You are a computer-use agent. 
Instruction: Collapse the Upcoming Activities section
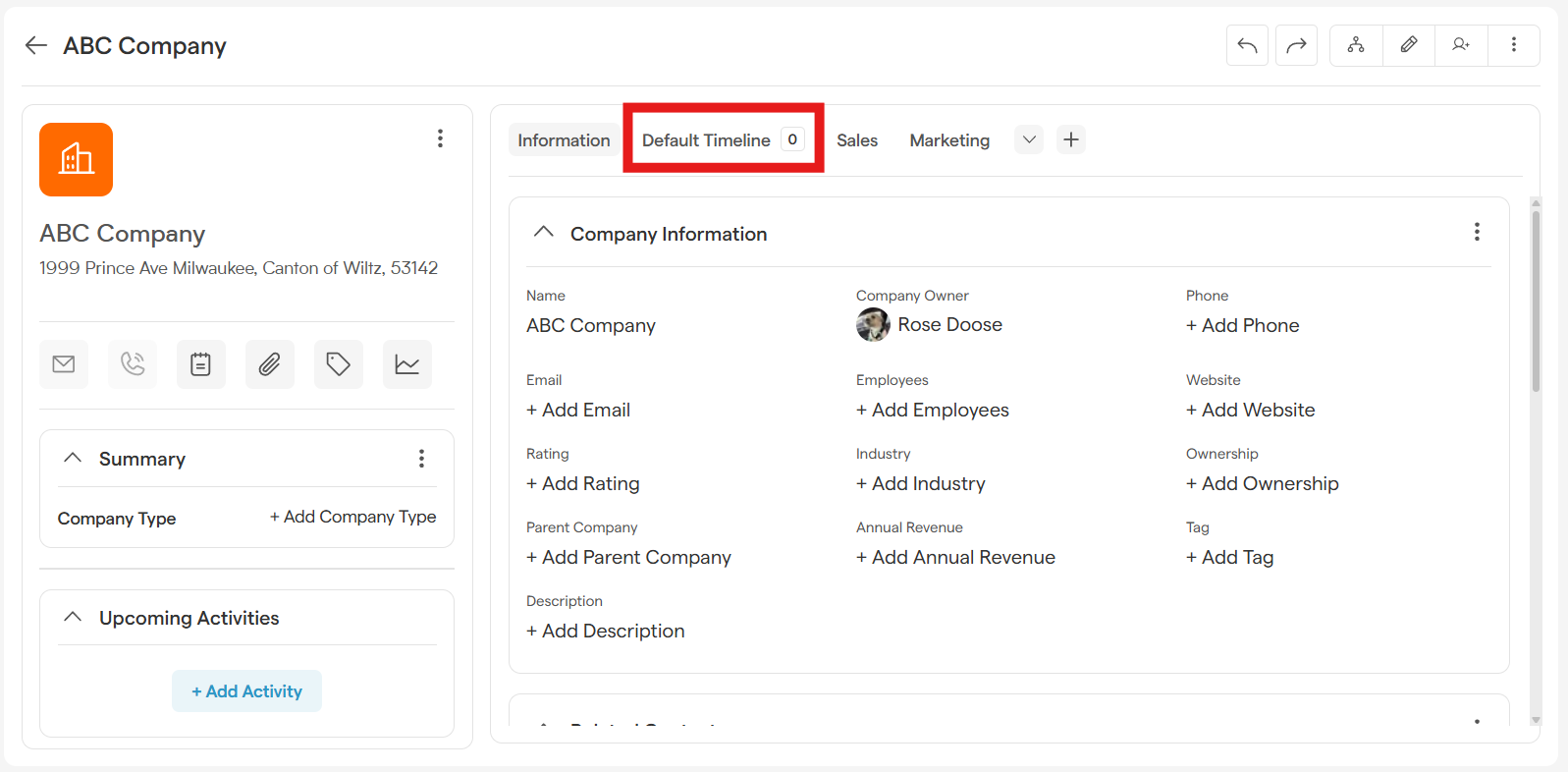pos(73,617)
